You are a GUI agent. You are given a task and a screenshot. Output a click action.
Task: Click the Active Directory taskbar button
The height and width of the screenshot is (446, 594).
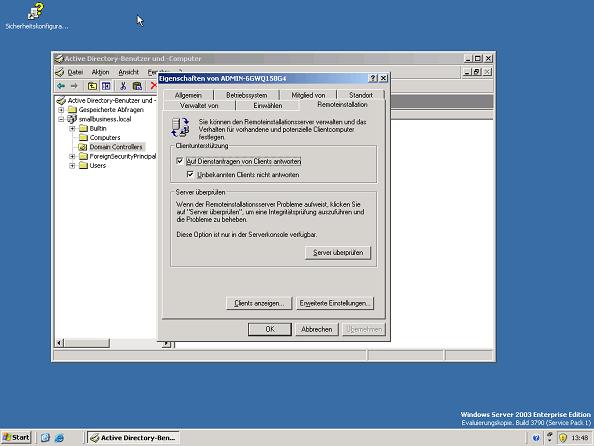[x=133, y=438]
